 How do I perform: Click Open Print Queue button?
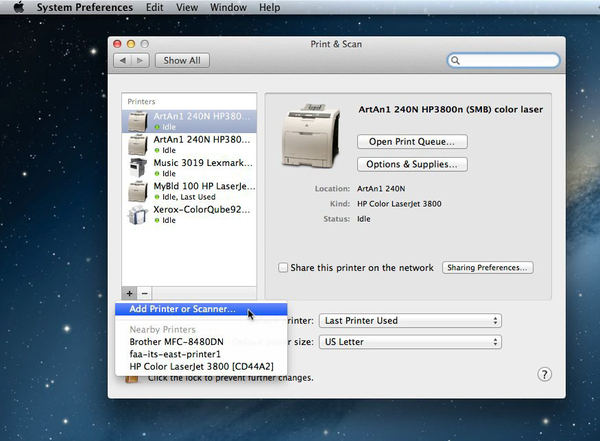click(x=412, y=142)
